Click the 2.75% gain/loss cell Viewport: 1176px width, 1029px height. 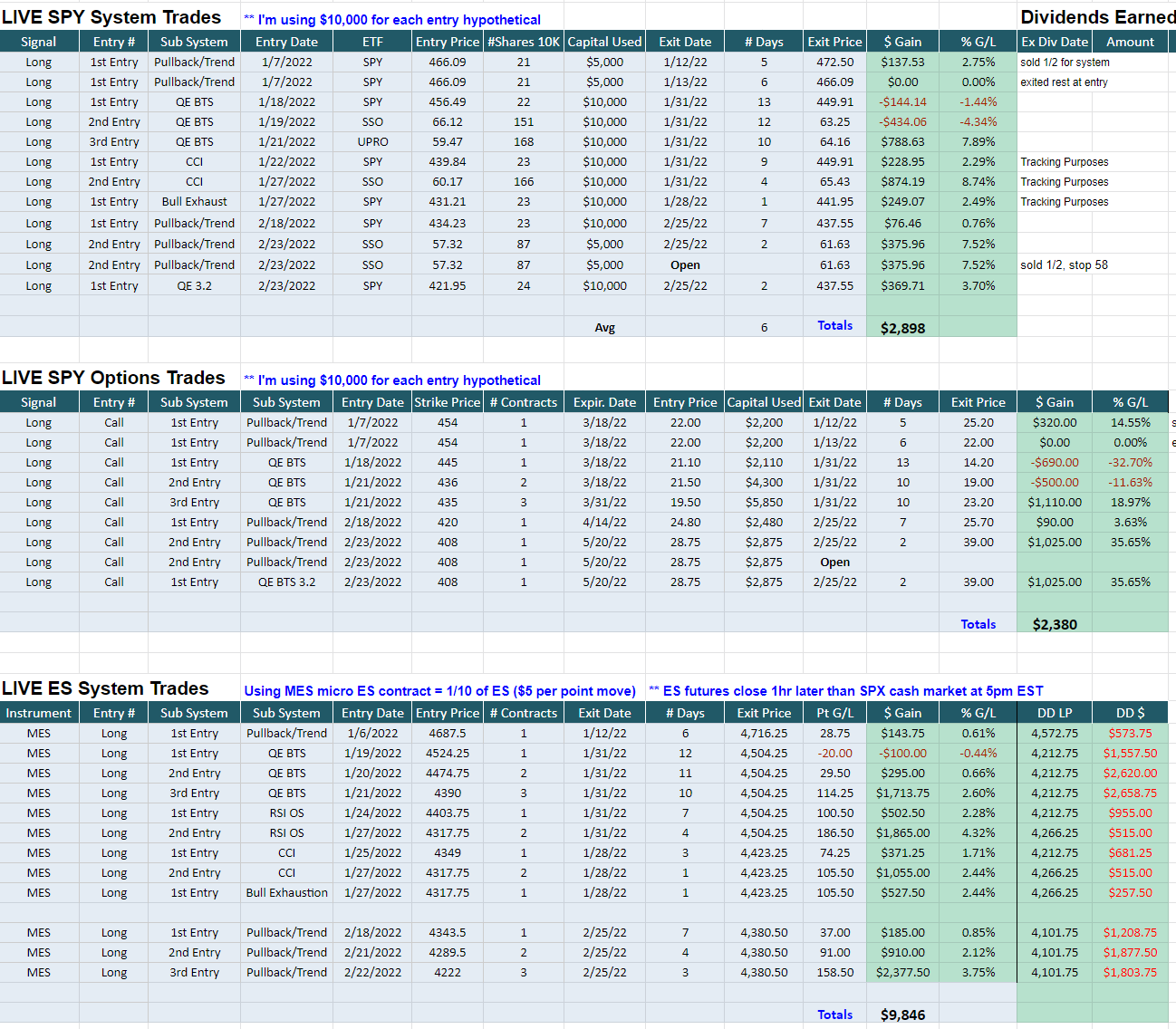(978, 63)
